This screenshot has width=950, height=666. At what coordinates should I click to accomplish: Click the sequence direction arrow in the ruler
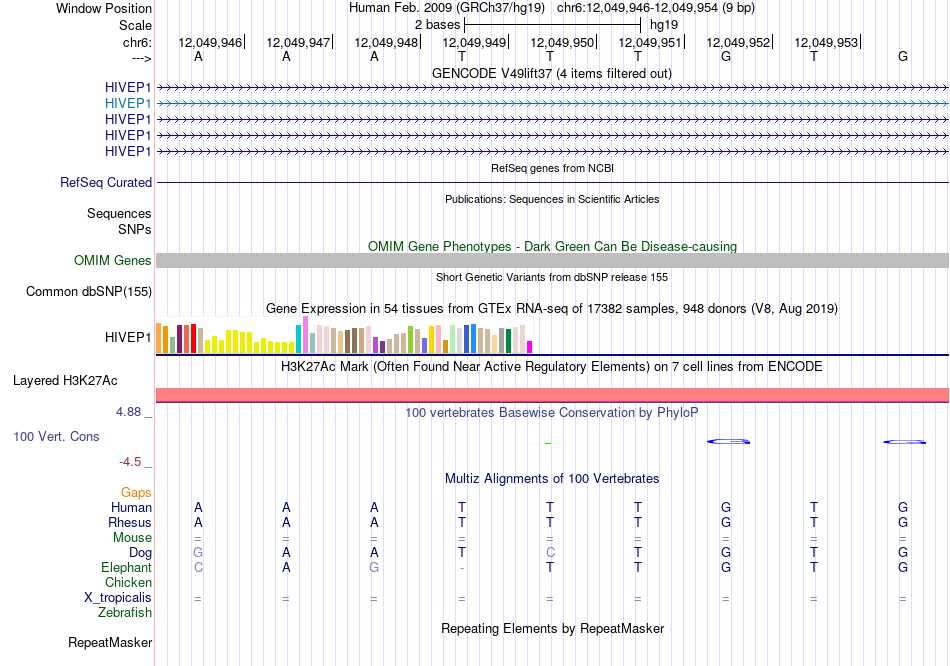(141, 58)
